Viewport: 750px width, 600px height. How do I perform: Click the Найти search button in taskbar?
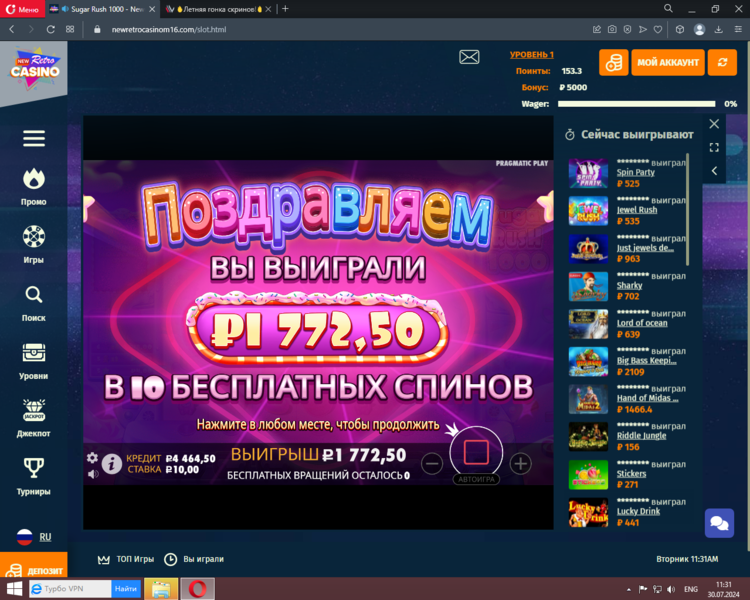(126, 589)
